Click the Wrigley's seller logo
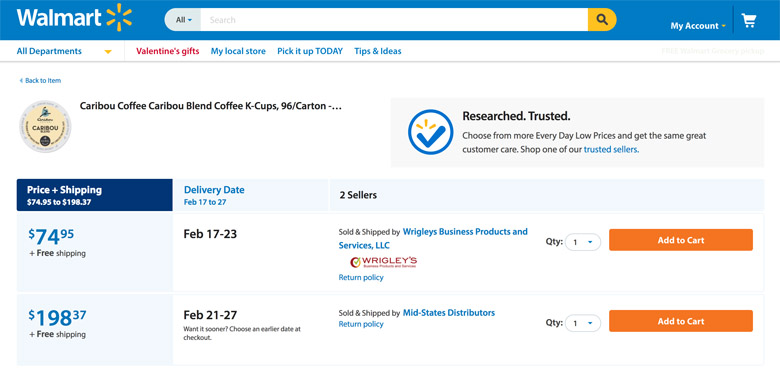Screen dimensions: 780x379 coord(384,262)
